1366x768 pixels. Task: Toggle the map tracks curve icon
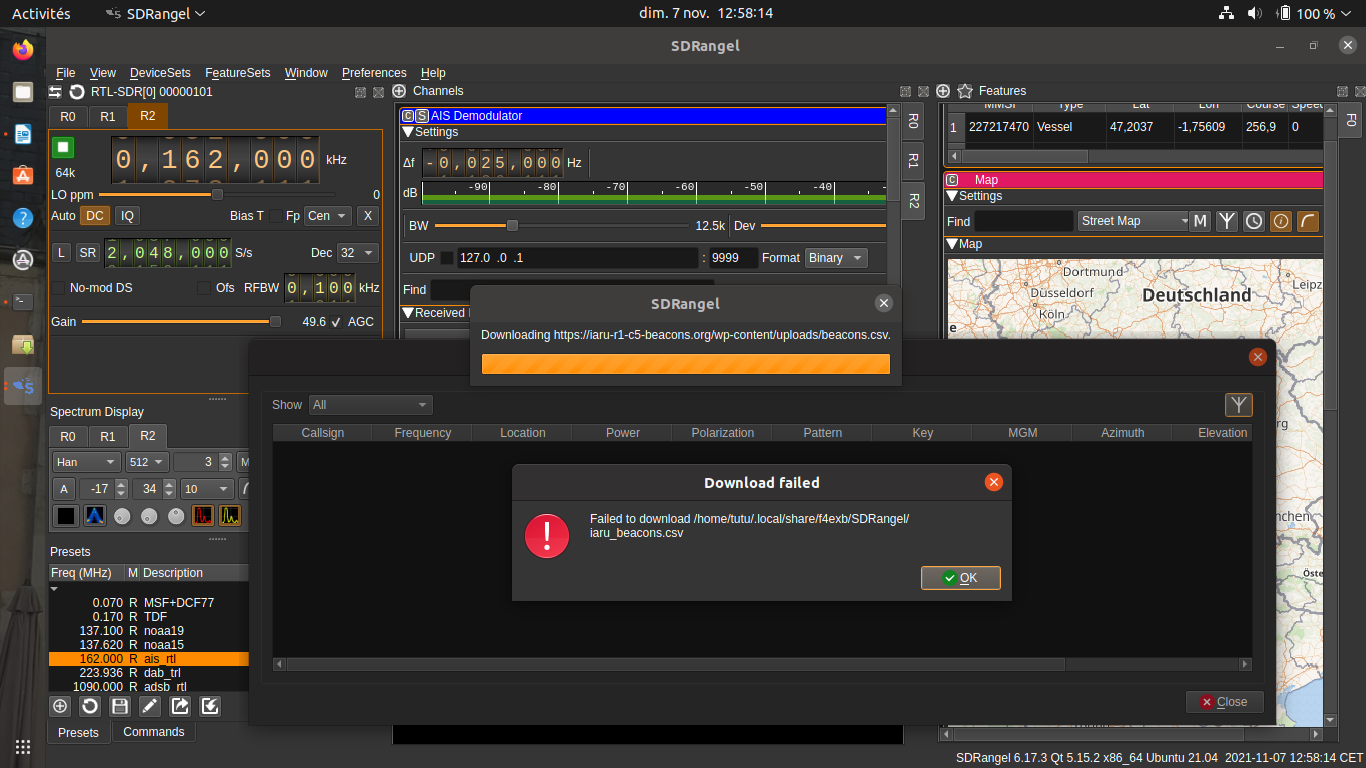point(1307,221)
